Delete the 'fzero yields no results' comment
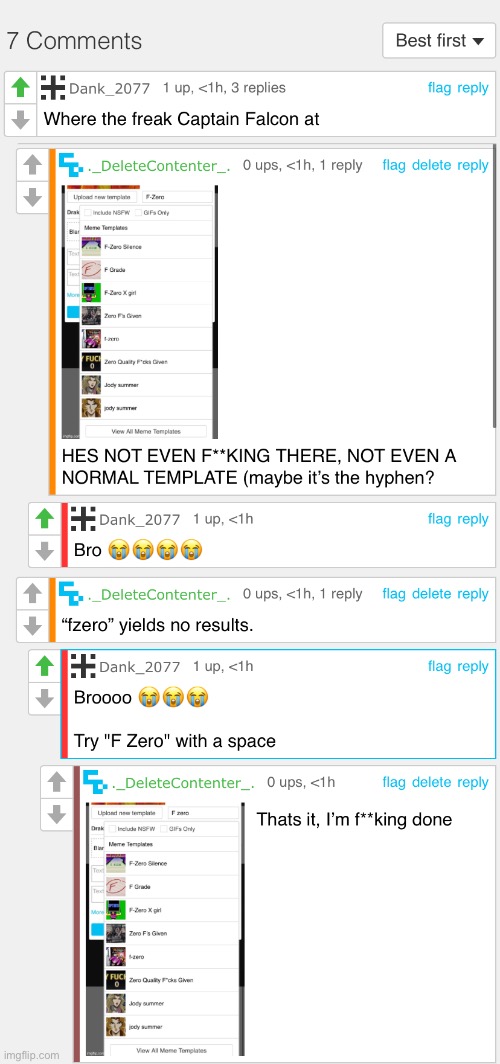 431,594
